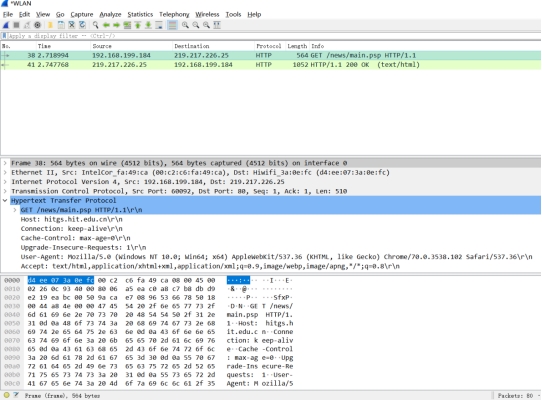Select the Host: hitgs.hit.edu.cn field
This screenshot has width=542, height=400.
pos(72,219)
